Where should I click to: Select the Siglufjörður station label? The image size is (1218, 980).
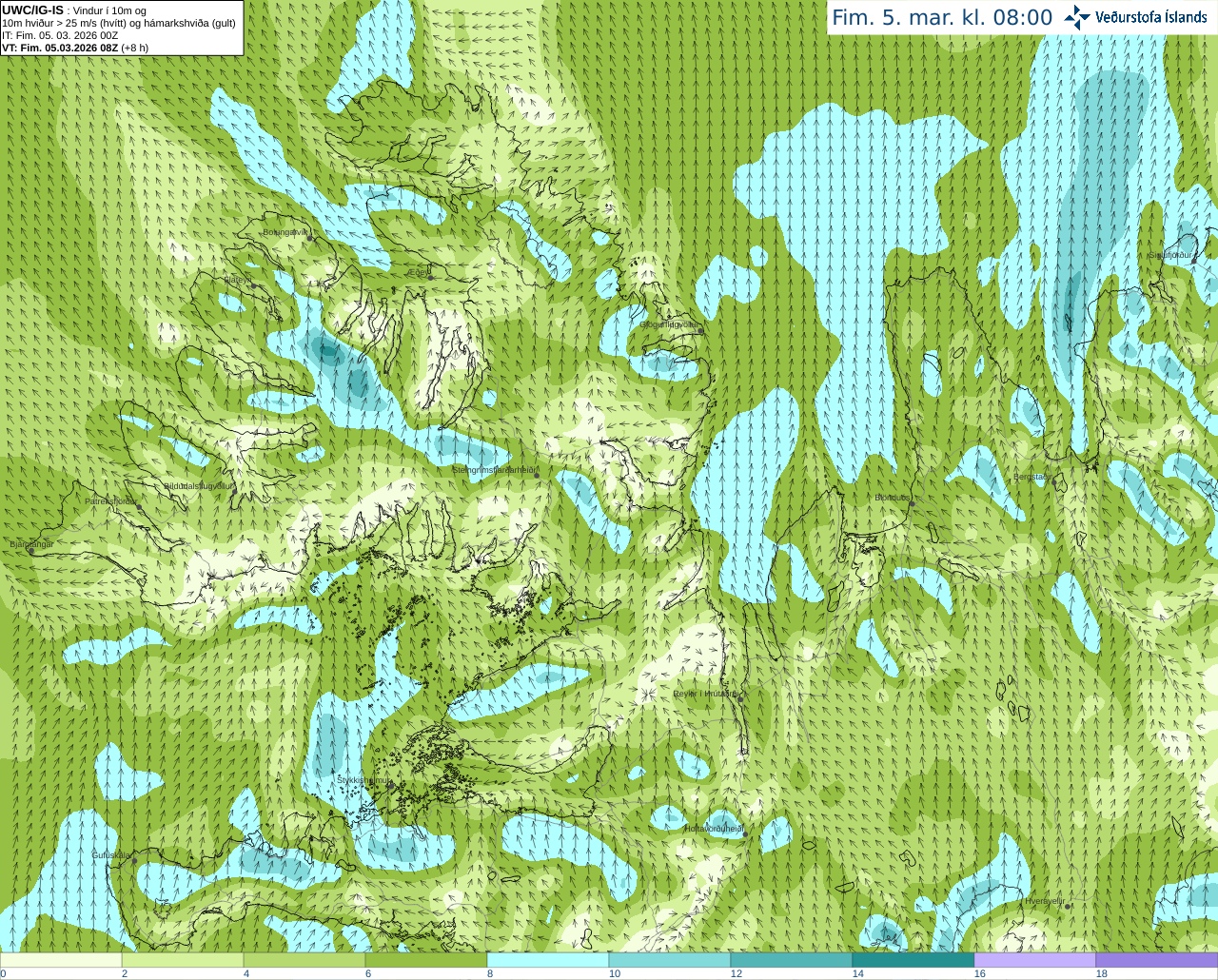coord(1170,255)
